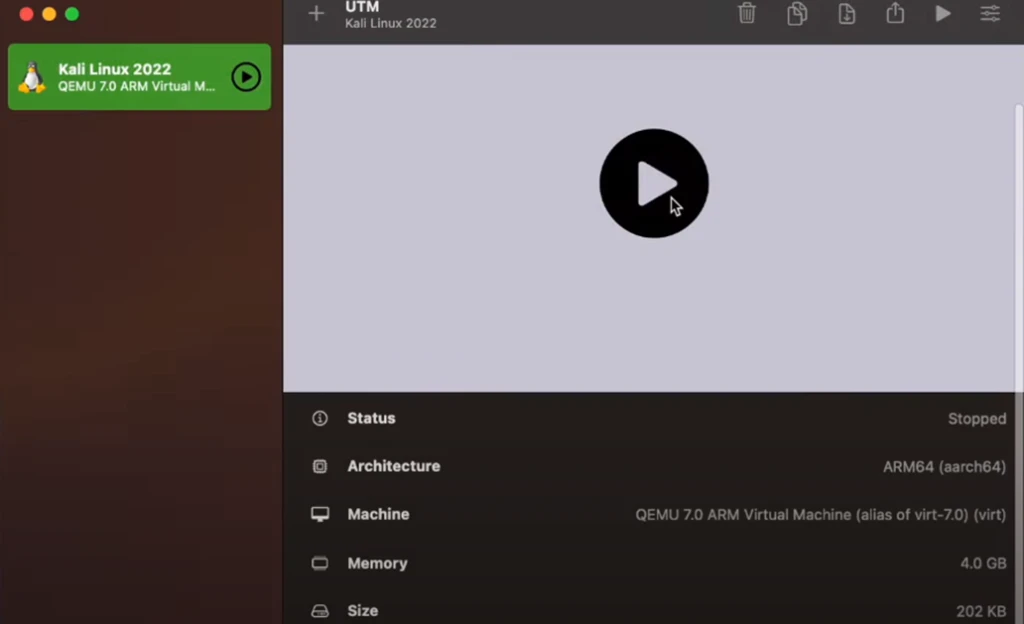1024x624 pixels.
Task: Click the circled play button in the sidebar entry
Action: 246,77
